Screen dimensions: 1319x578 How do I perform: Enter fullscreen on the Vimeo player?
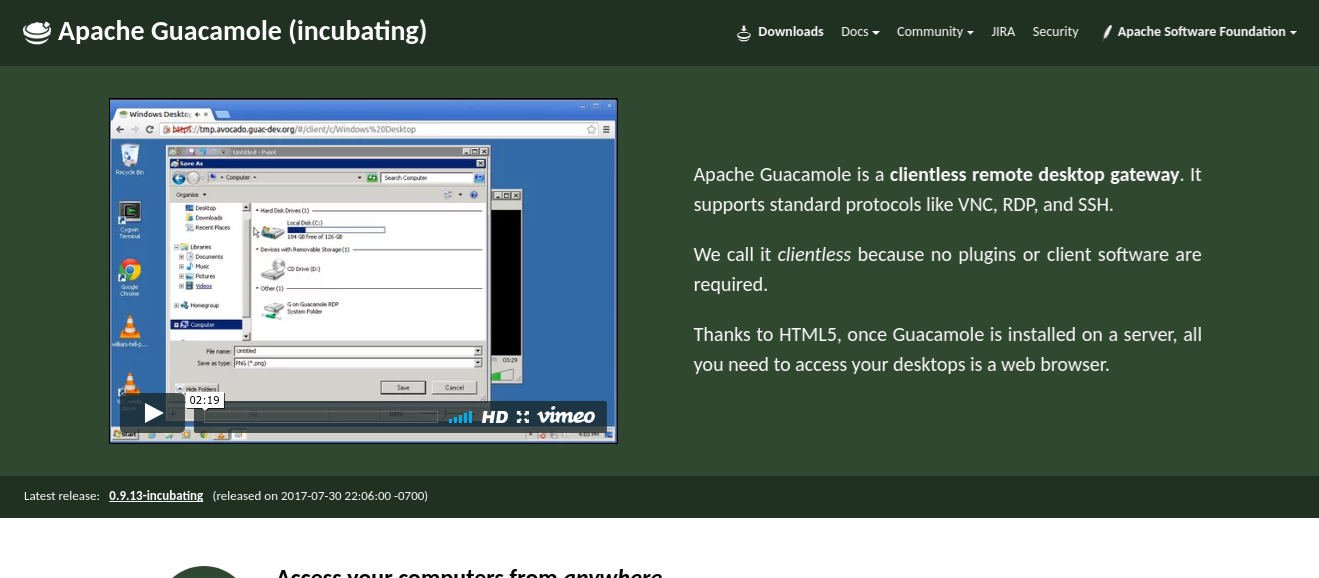[x=523, y=417]
